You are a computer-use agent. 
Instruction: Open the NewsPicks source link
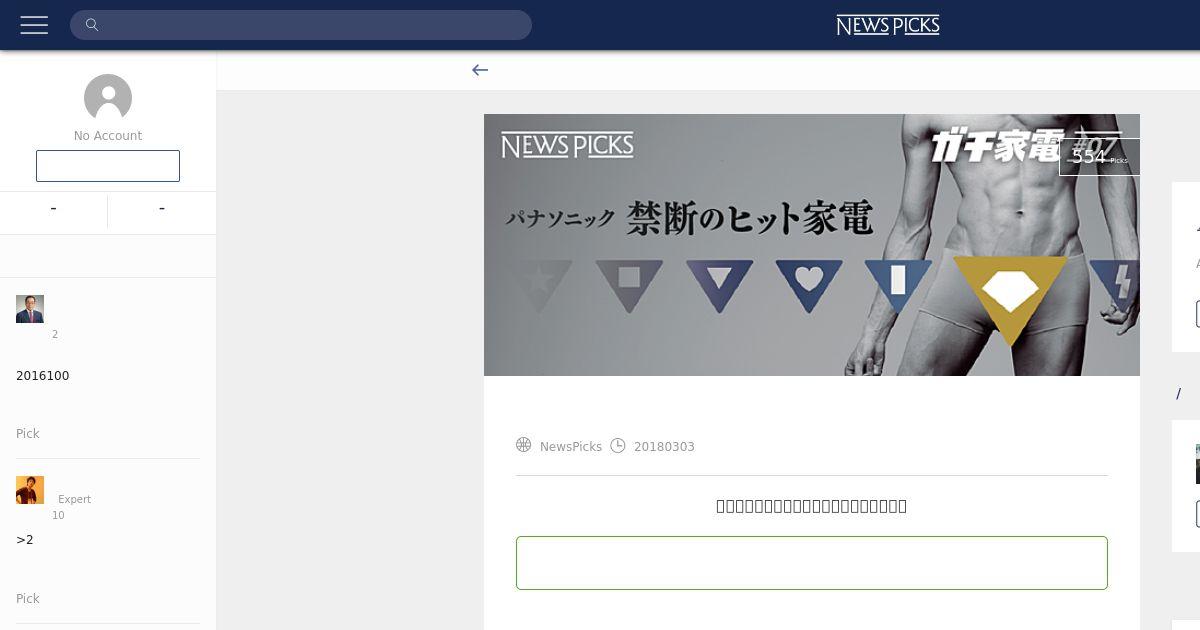[571, 447]
